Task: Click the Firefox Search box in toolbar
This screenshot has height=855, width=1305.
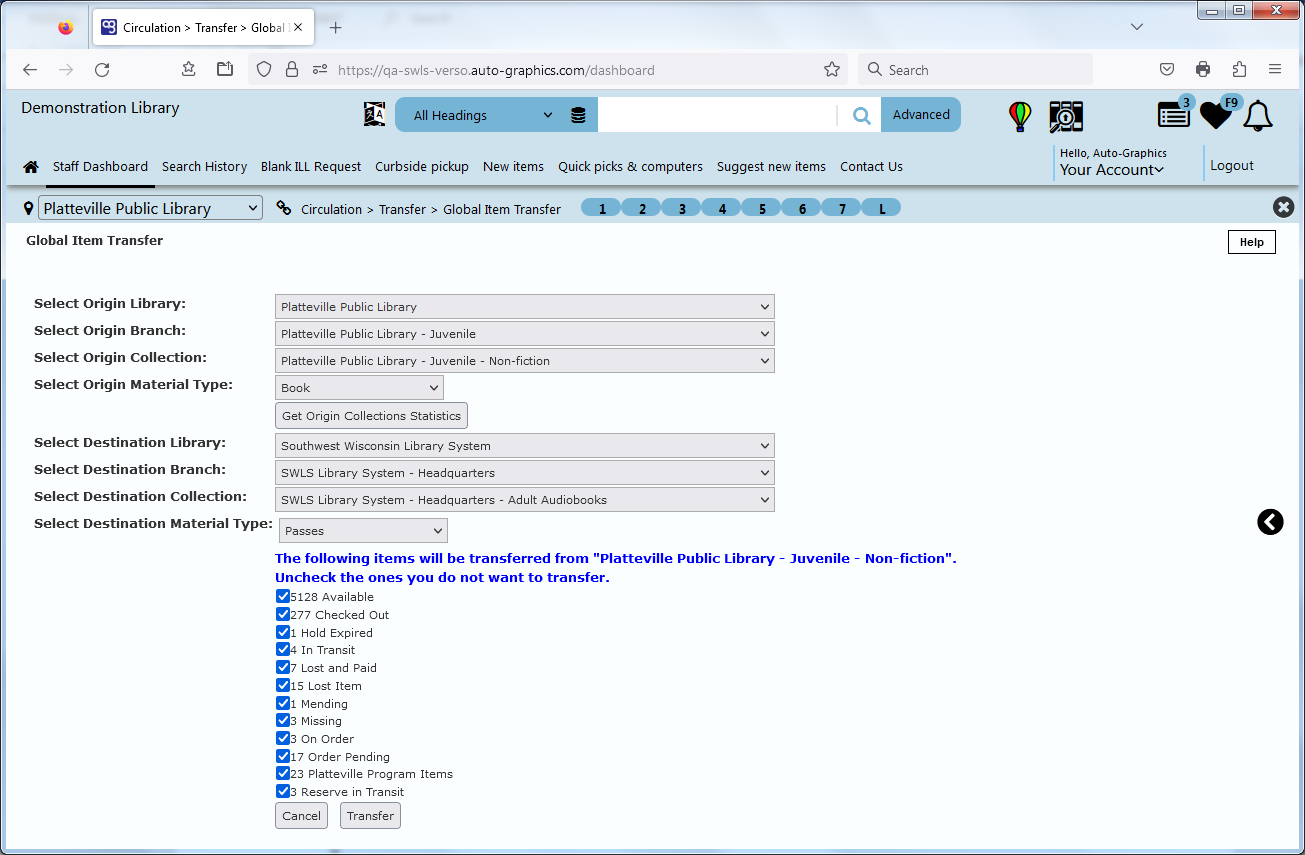Action: tap(975, 69)
